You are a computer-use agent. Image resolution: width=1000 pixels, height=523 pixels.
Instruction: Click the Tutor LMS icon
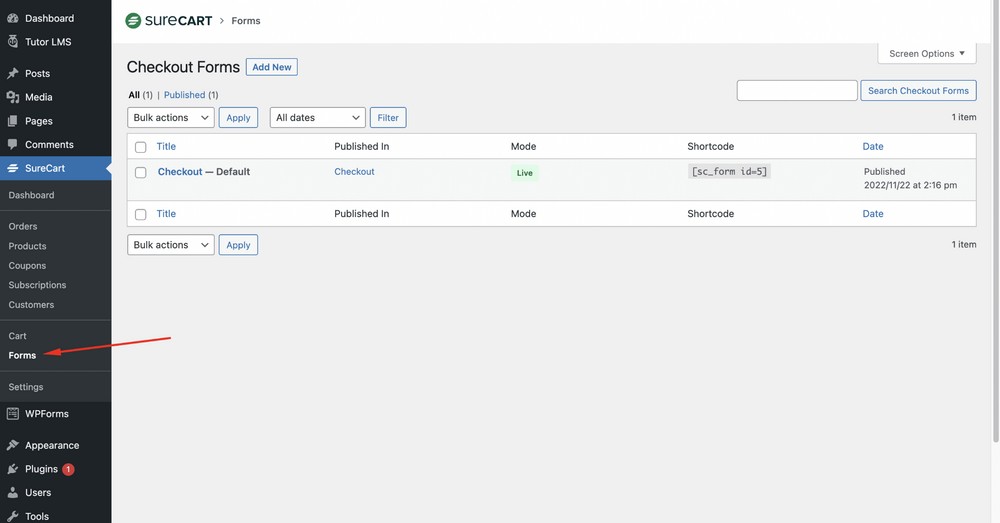click(13, 42)
